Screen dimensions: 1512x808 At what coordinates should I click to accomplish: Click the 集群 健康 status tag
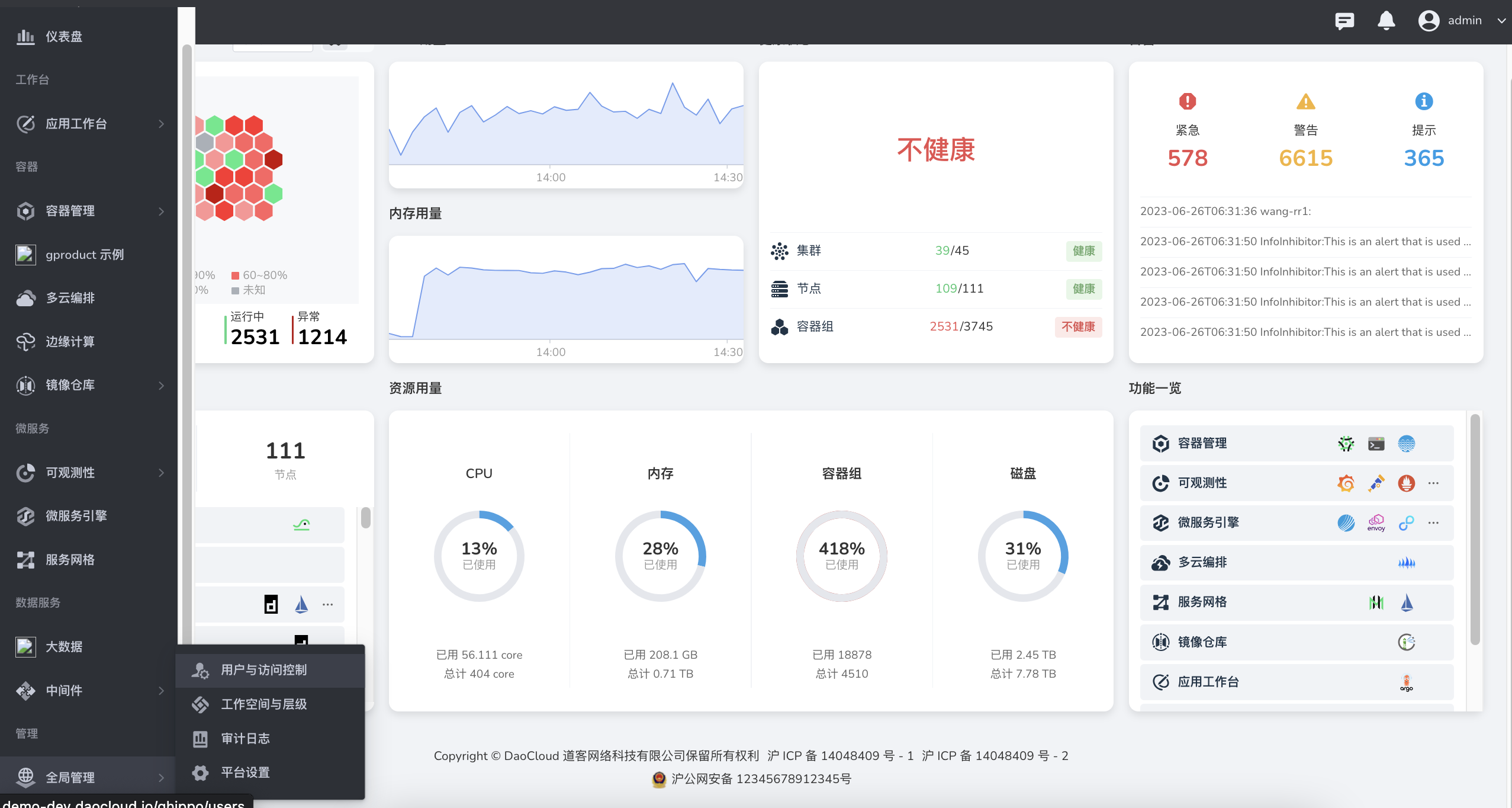click(1084, 251)
